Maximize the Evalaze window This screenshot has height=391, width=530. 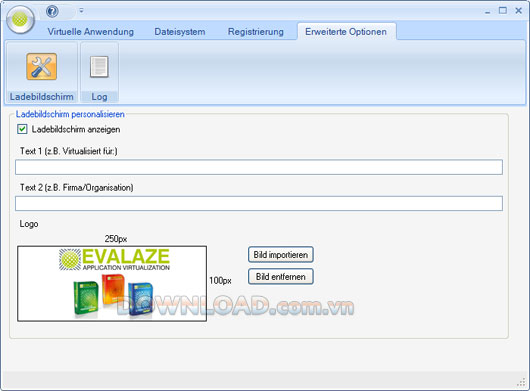[x=503, y=11]
